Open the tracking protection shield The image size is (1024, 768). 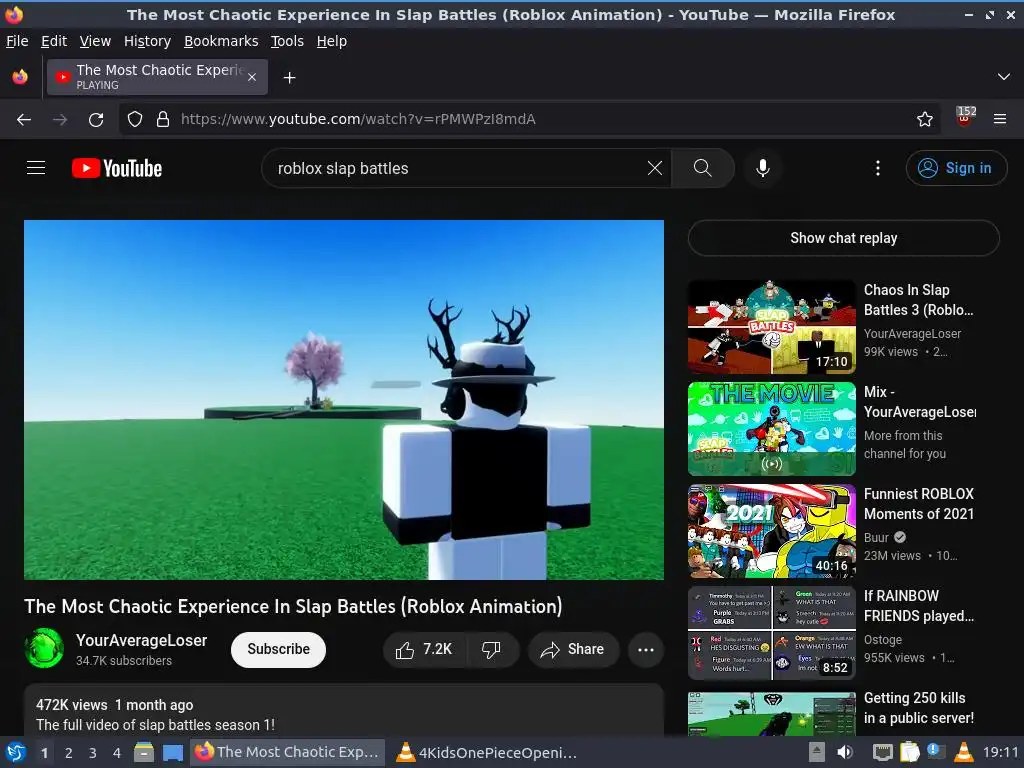click(x=135, y=119)
